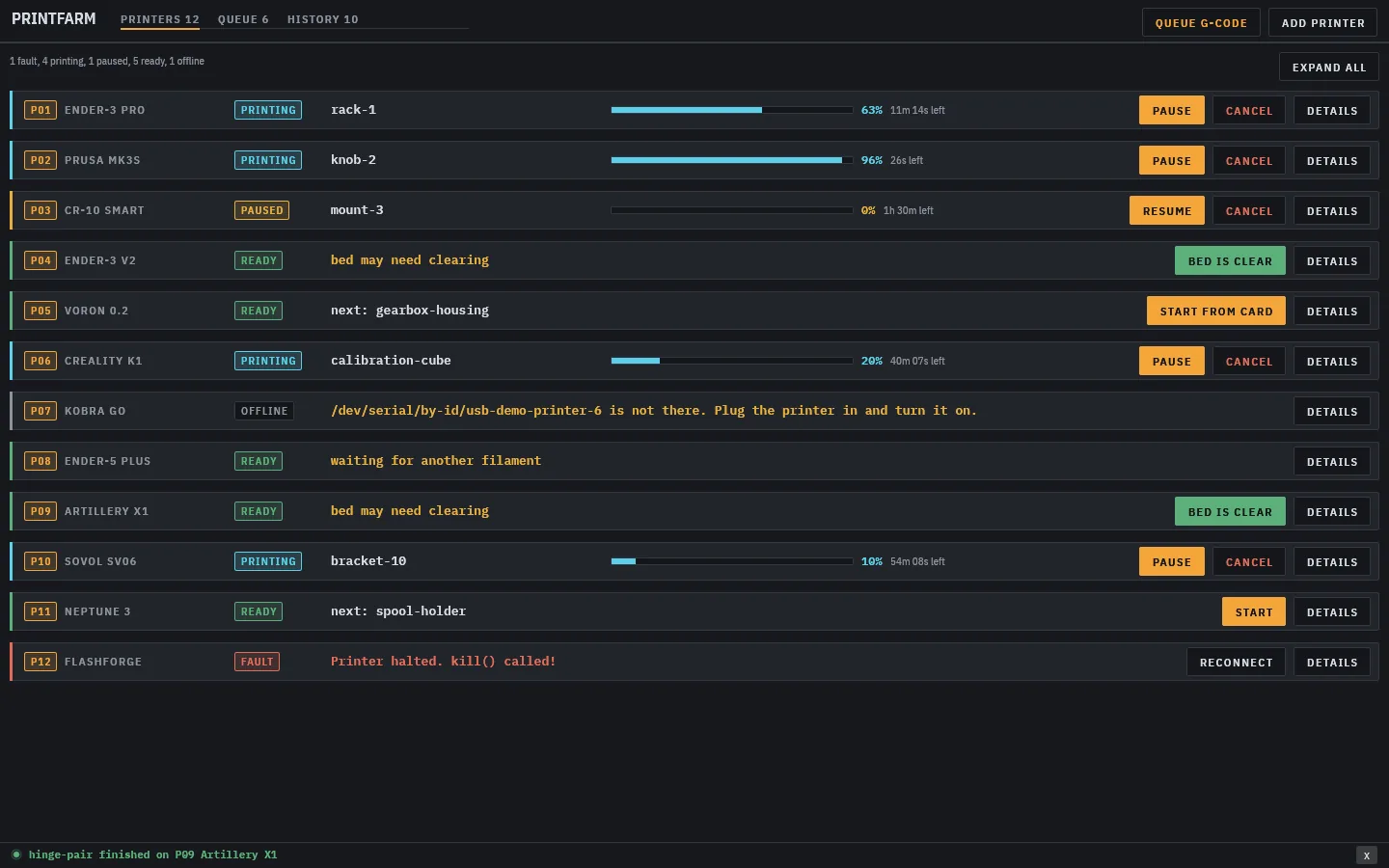Open Details for Kobra Go printer
The image size is (1389, 868).
[x=1331, y=412]
